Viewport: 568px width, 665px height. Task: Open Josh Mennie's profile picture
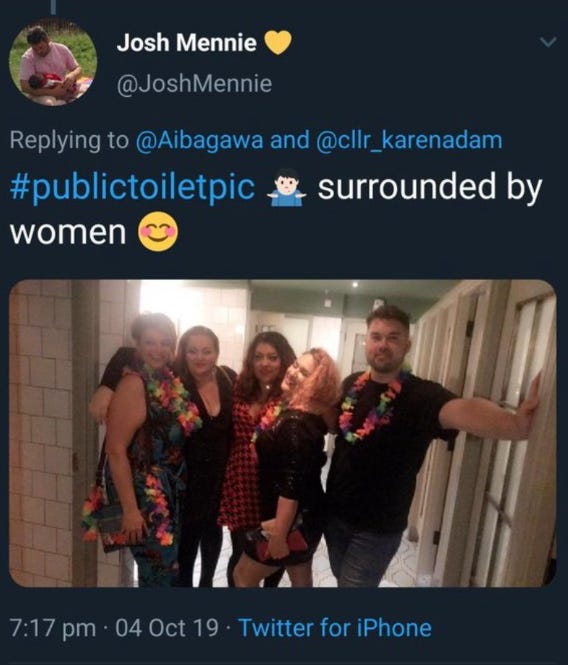[53, 62]
